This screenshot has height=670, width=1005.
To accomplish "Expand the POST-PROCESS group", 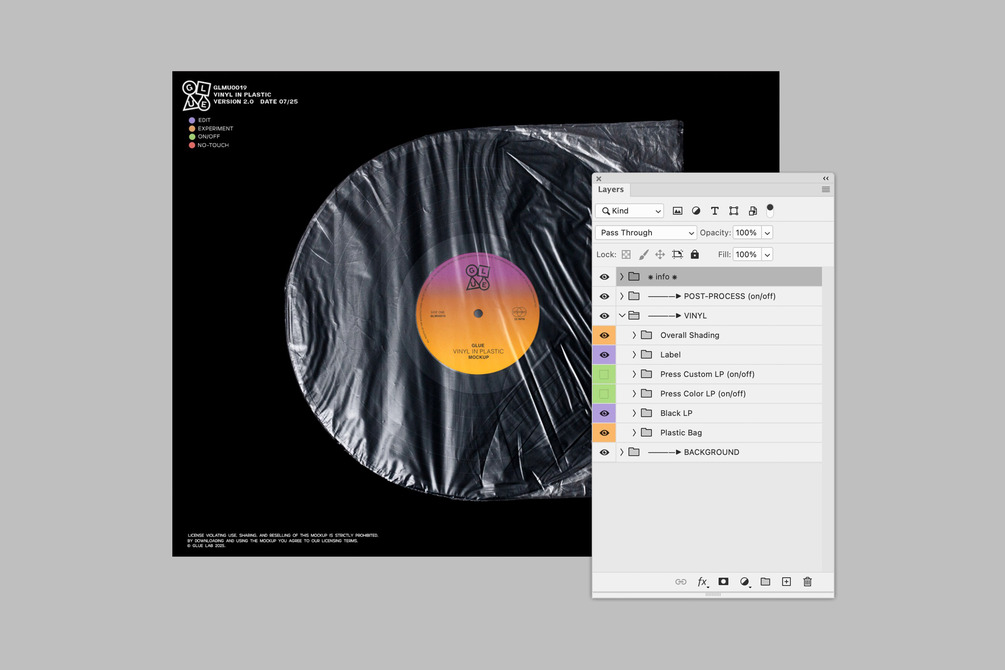I will coord(621,296).
